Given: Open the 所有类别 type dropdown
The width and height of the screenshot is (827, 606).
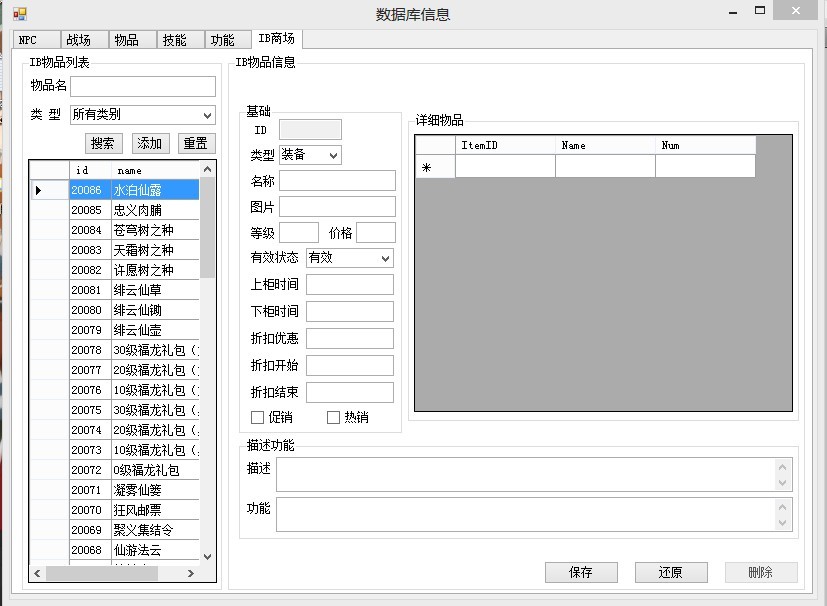Looking at the screenshot, I should 143,115.
